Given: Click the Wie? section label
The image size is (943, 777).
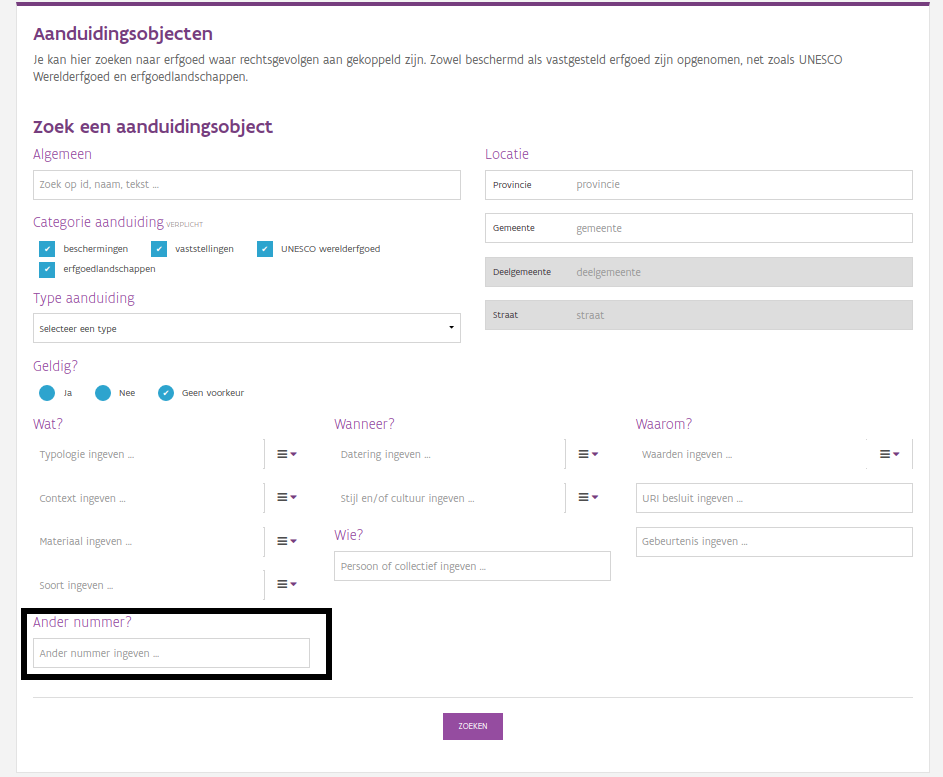Looking at the screenshot, I should [x=349, y=535].
